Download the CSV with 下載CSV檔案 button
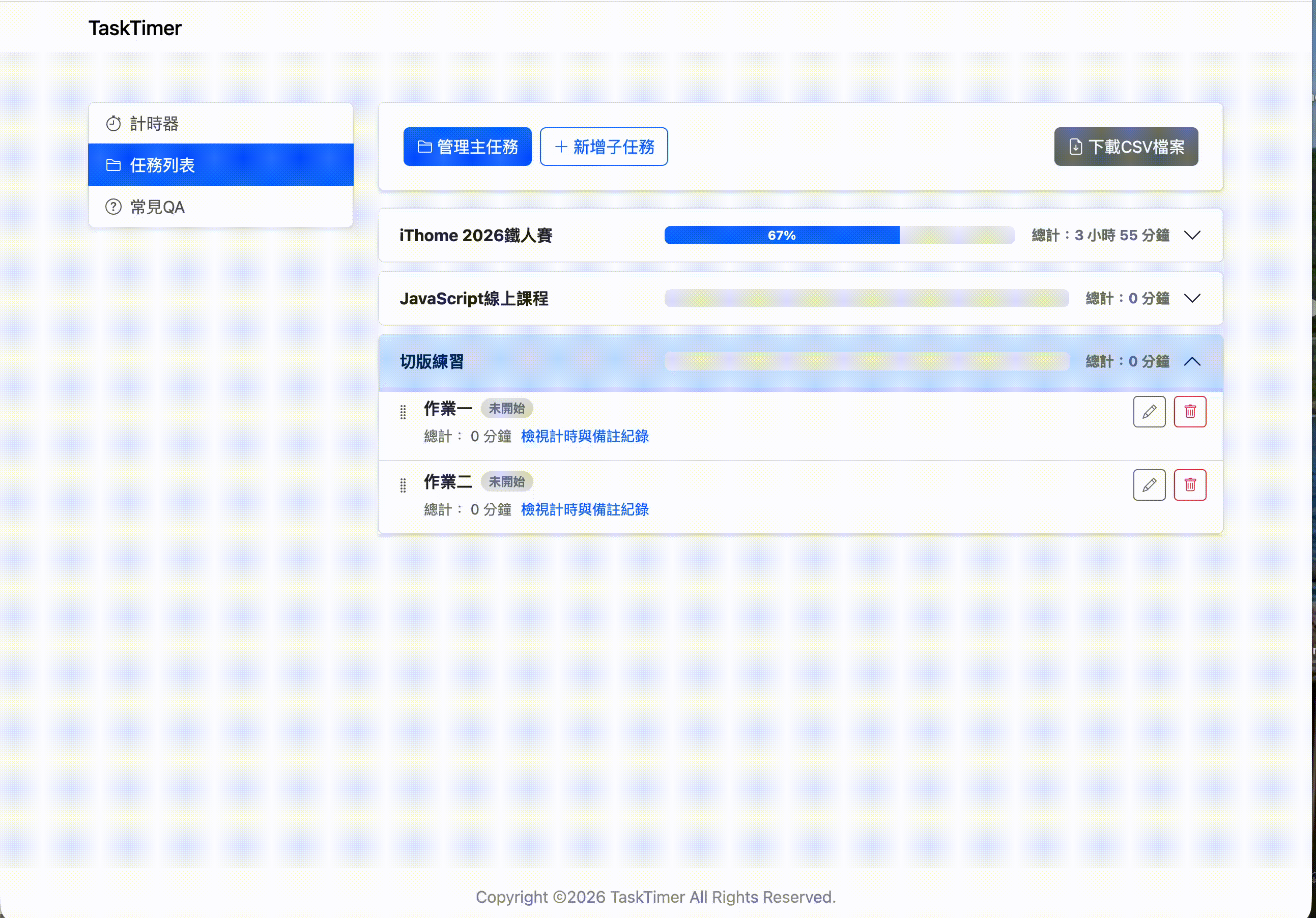 (x=1126, y=147)
